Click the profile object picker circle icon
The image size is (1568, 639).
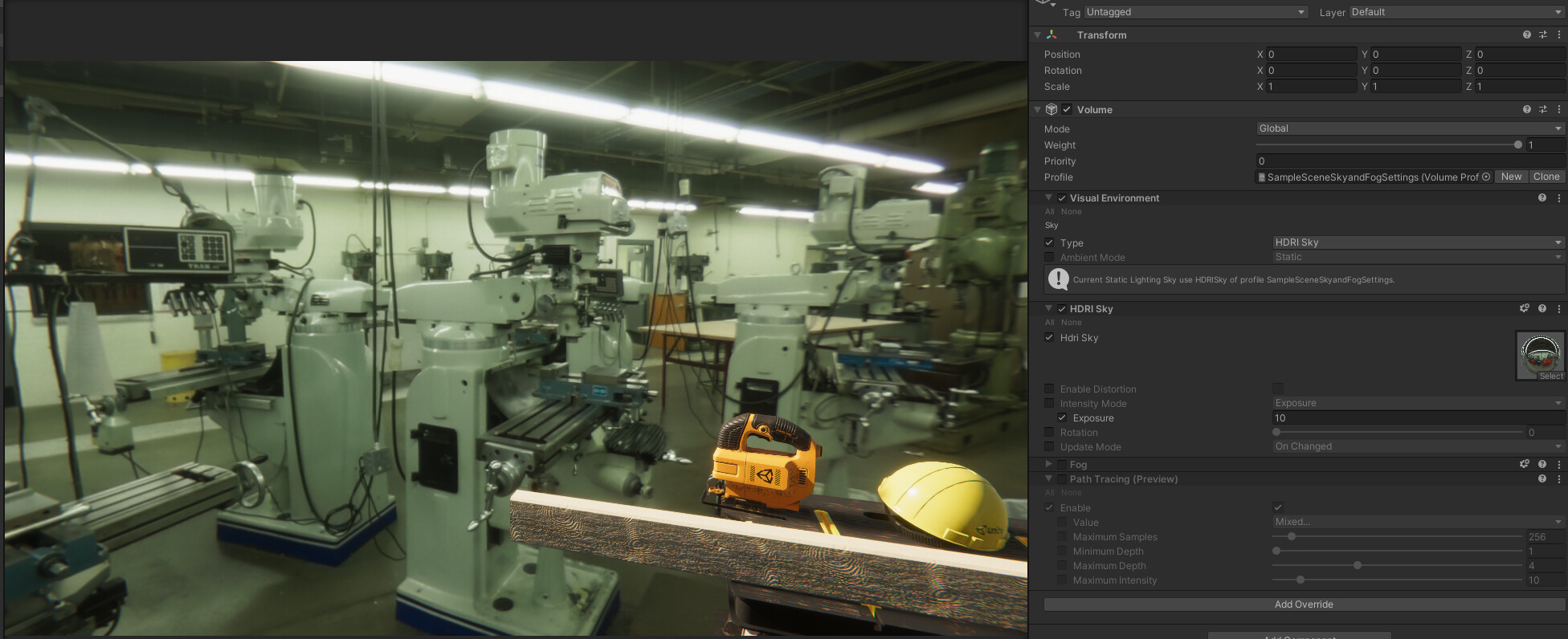click(x=1485, y=177)
